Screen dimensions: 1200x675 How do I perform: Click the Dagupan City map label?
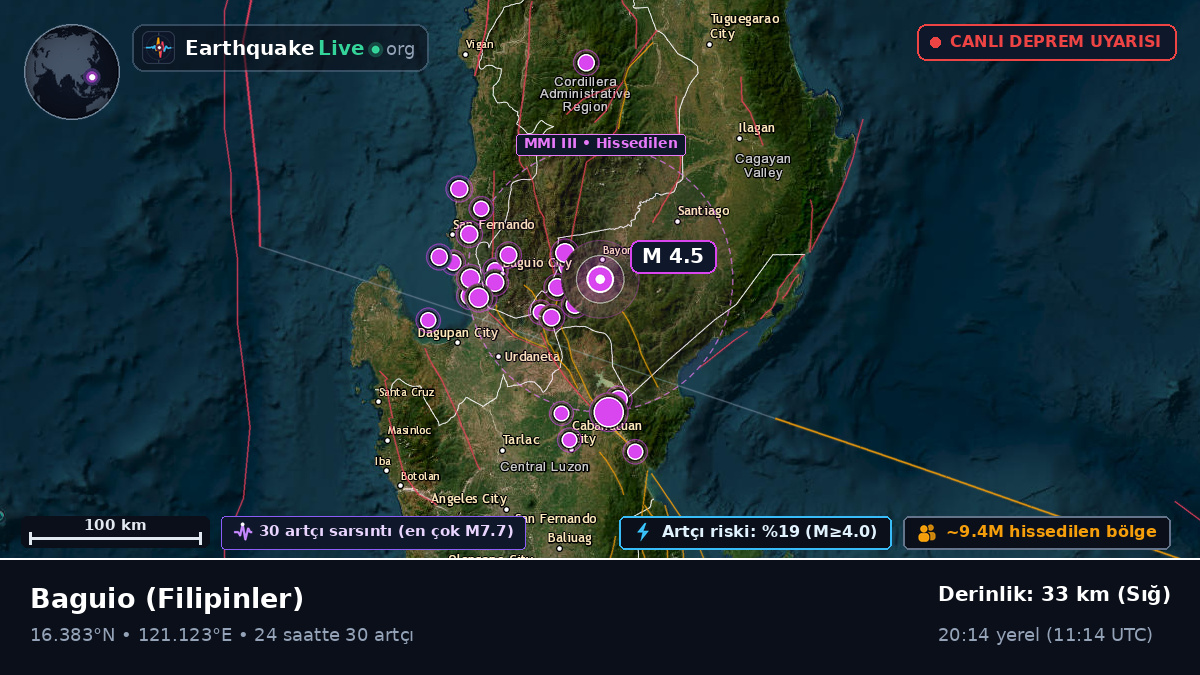458,333
